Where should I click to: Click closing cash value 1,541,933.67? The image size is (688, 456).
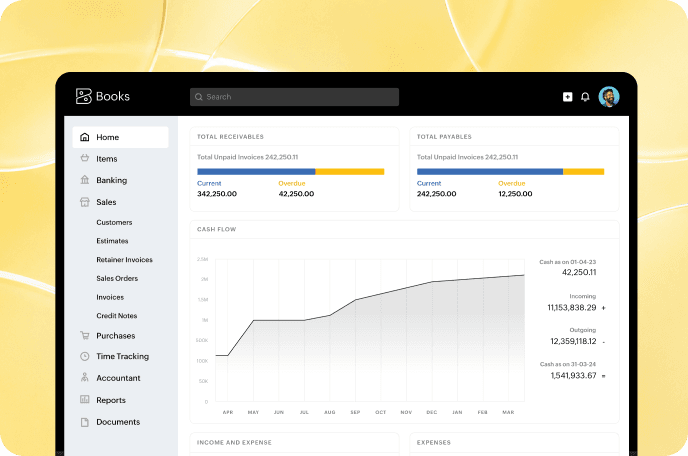(x=573, y=376)
